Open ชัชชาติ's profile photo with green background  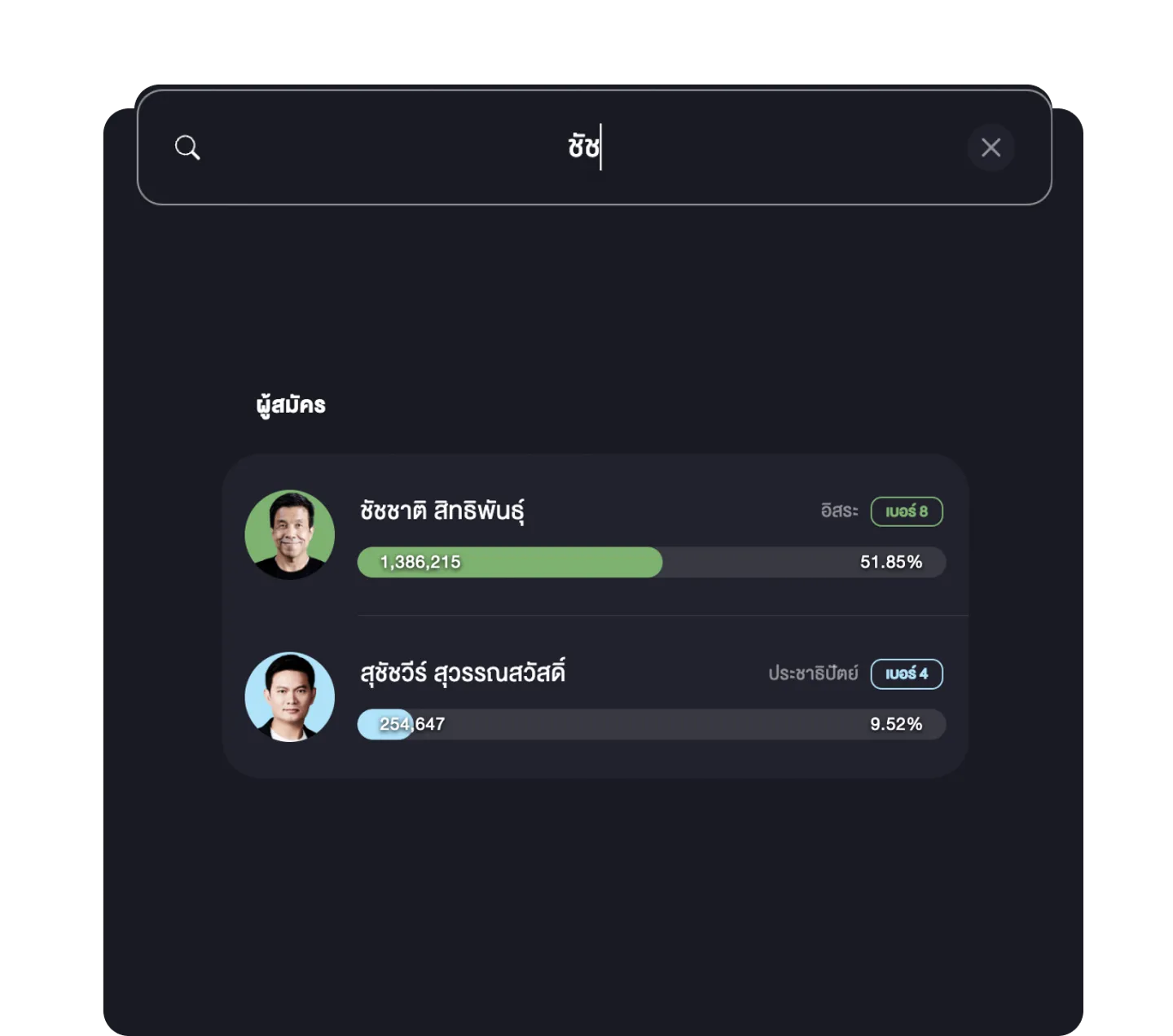(290, 534)
